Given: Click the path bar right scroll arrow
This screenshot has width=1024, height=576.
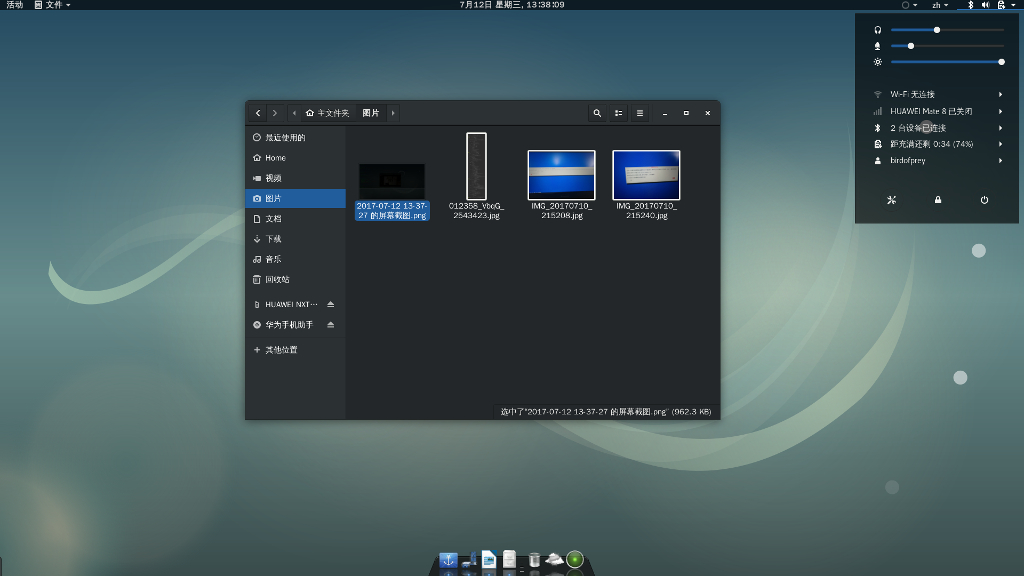Looking at the screenshot, I should pos(392,113).
